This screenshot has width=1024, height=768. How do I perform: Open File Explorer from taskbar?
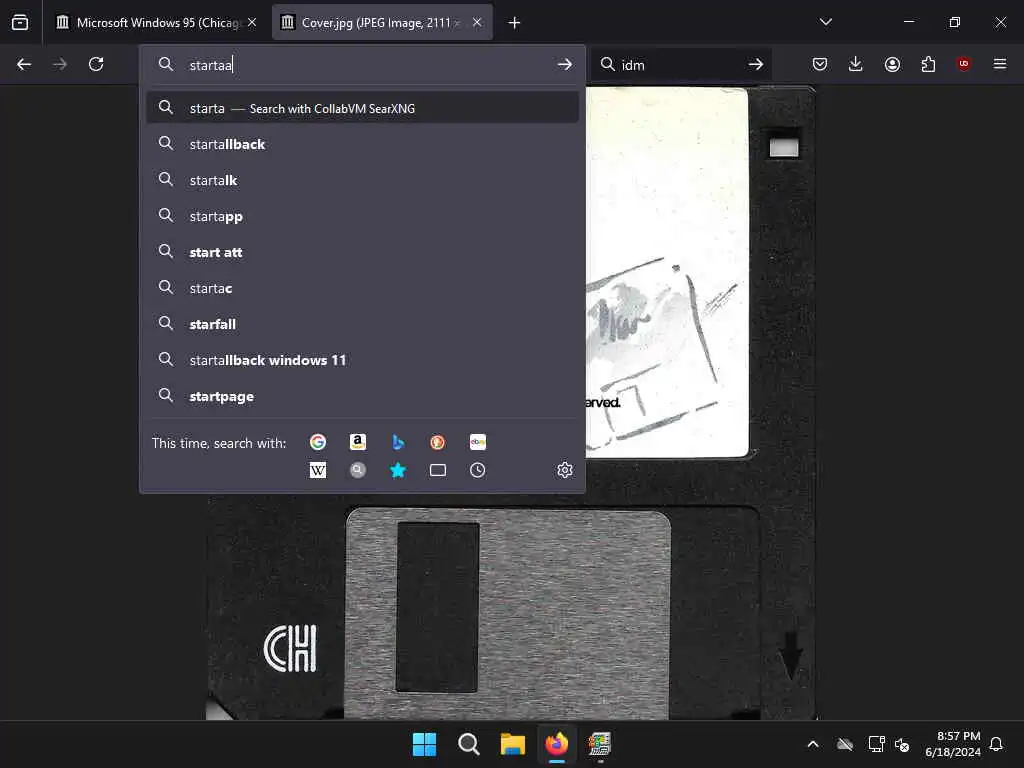513,744
